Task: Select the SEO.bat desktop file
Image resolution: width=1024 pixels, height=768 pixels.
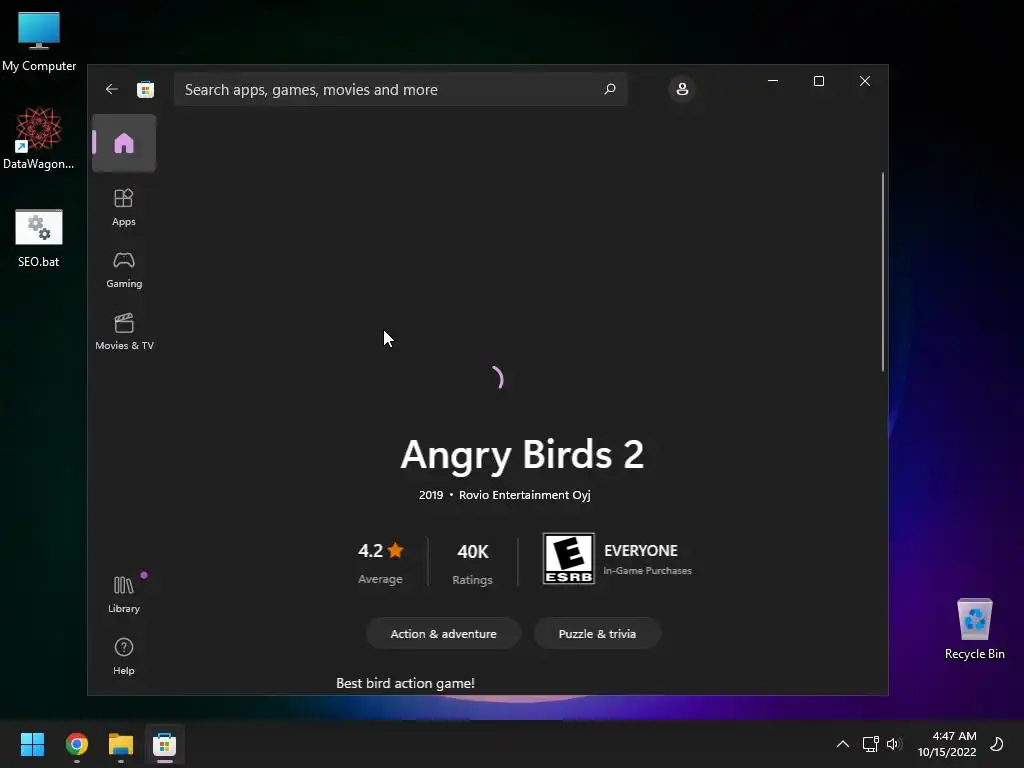Action: [39, 238]
